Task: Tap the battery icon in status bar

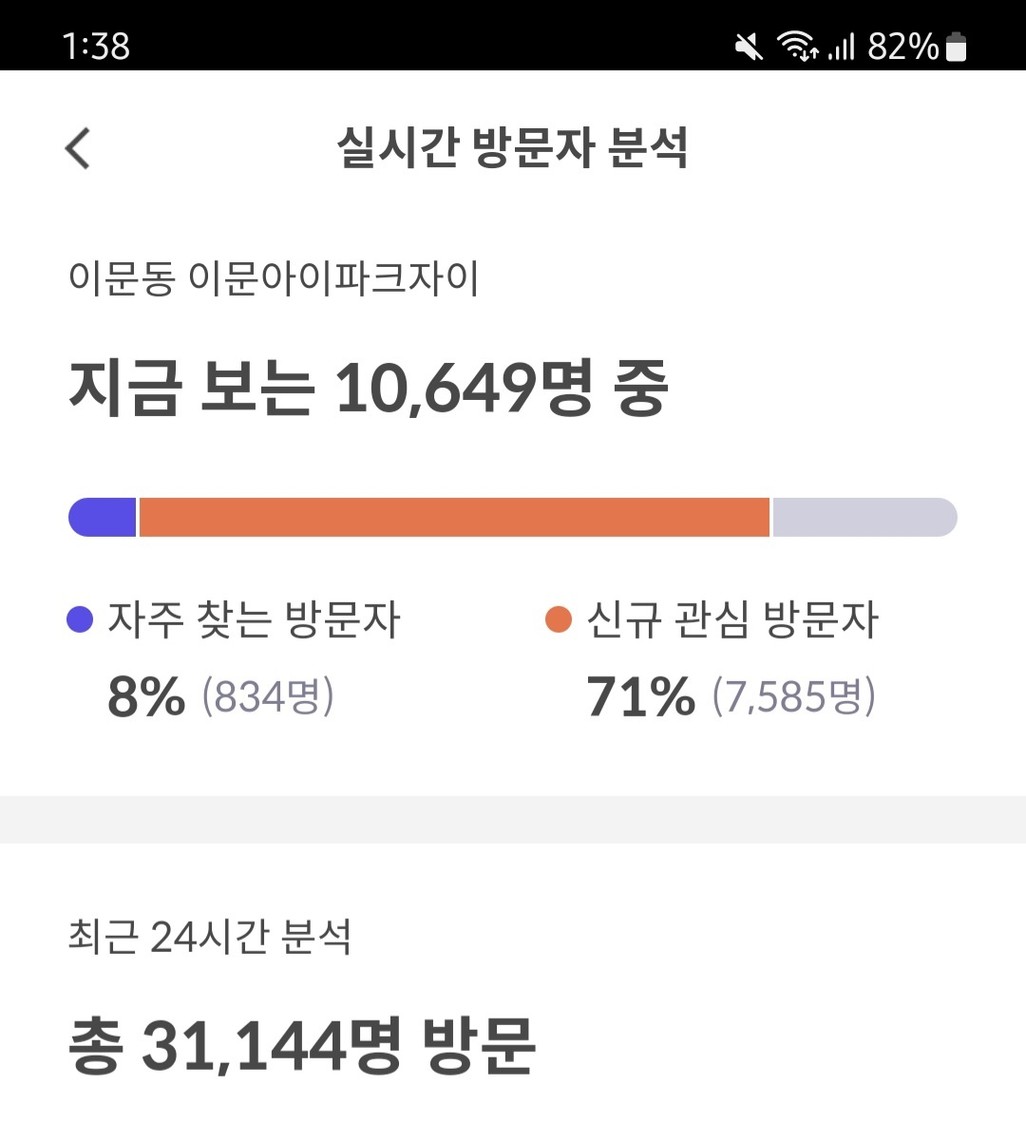Action: coord(955,47)
